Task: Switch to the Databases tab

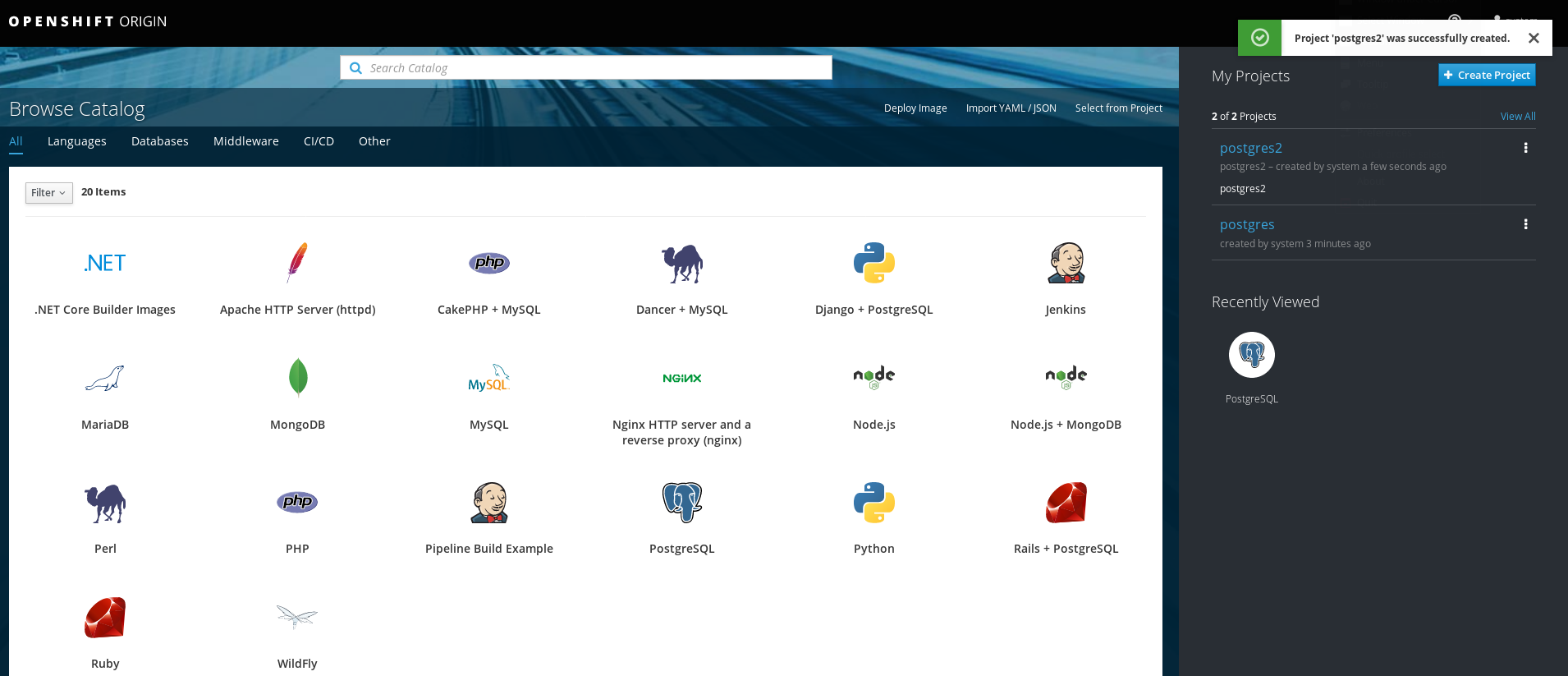Action: click(x=160, y=141)
